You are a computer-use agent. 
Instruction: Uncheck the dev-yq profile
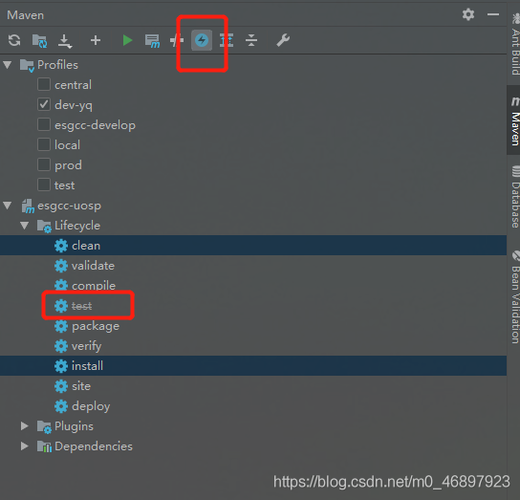[44, 105]
